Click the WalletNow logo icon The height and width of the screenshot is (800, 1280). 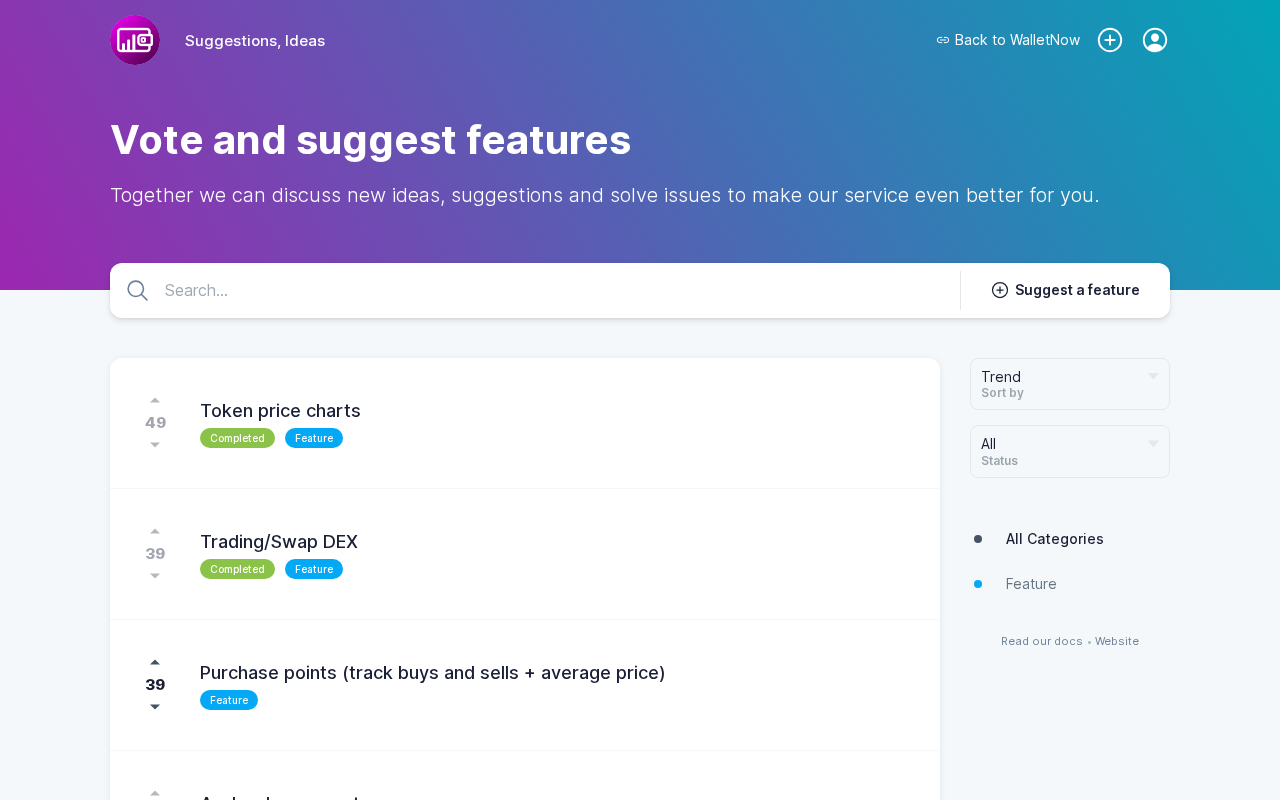(135, 40)
